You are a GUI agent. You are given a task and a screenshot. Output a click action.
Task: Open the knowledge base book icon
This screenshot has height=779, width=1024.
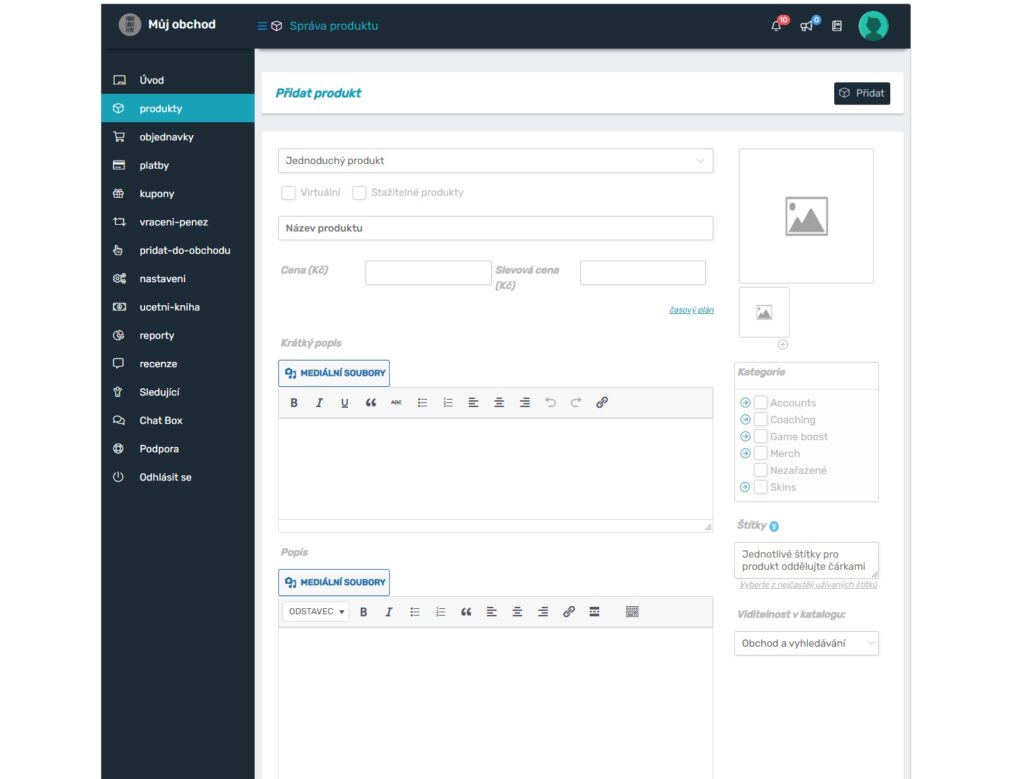click(x=837, y=26)
